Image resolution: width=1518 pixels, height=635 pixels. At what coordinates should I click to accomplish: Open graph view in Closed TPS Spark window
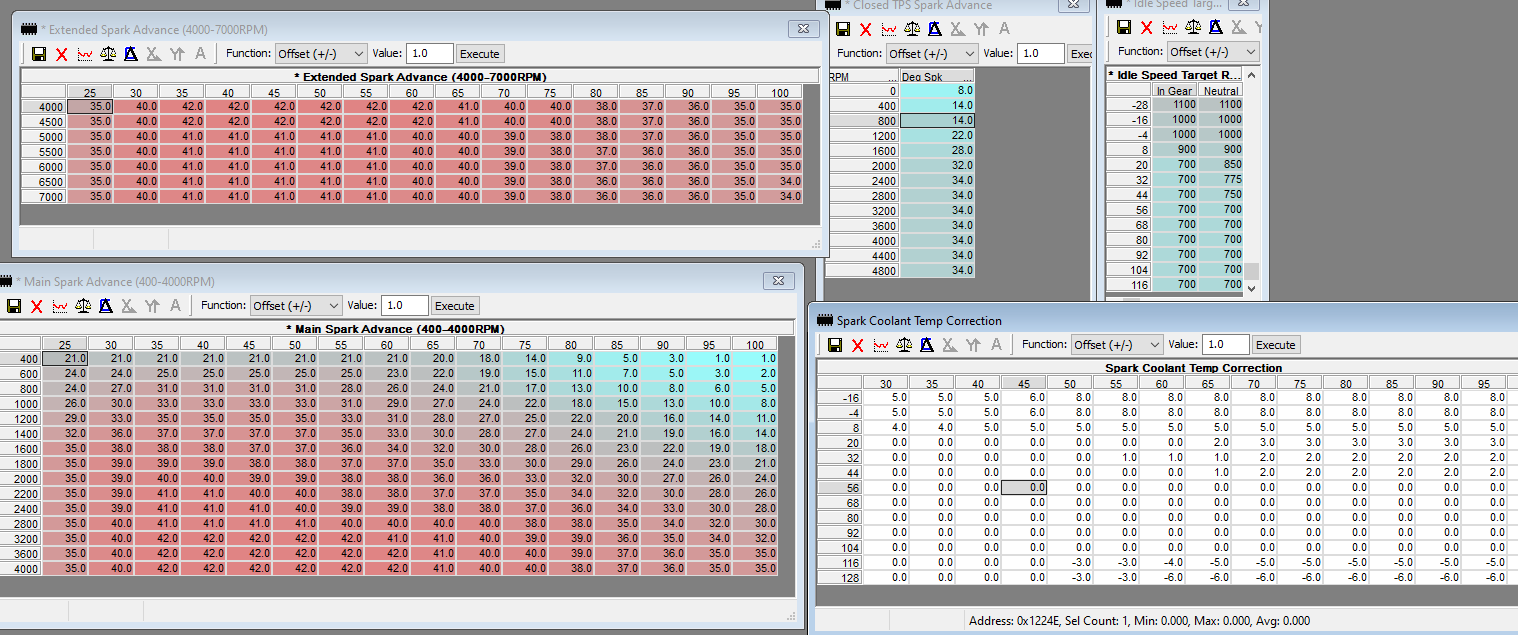[889, 30]
